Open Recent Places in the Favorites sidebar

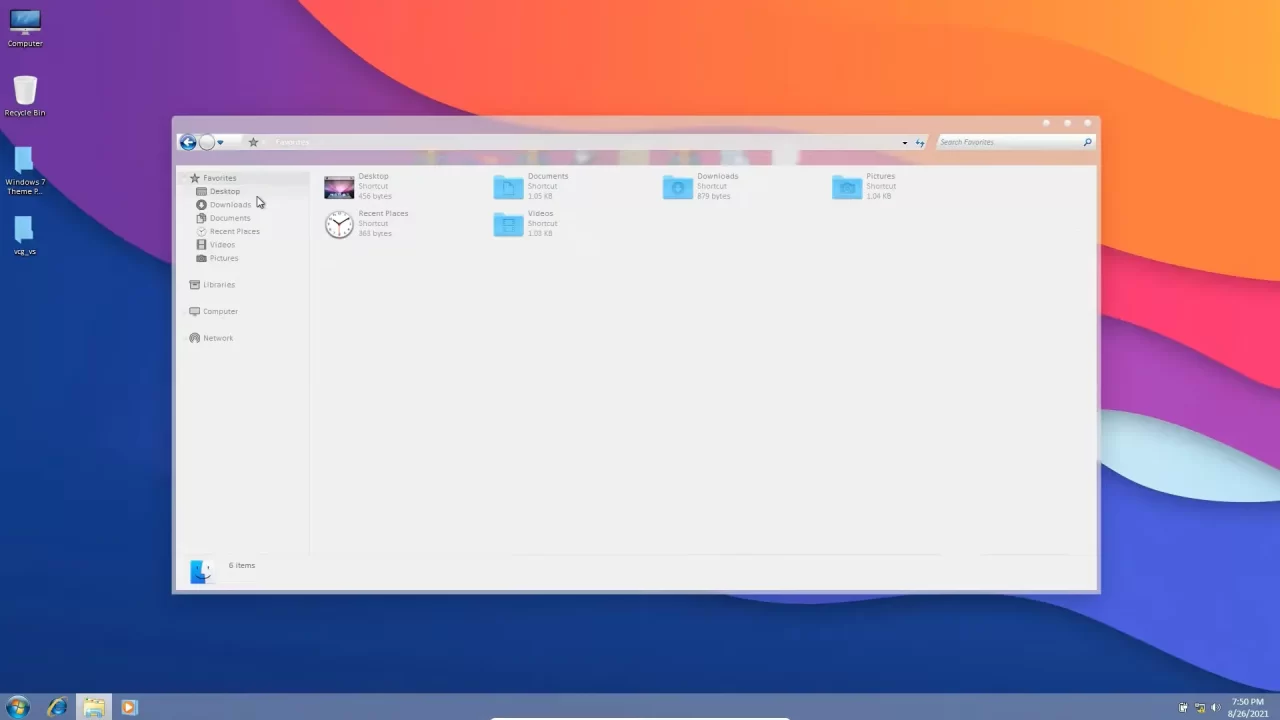[x=234, y=231]
